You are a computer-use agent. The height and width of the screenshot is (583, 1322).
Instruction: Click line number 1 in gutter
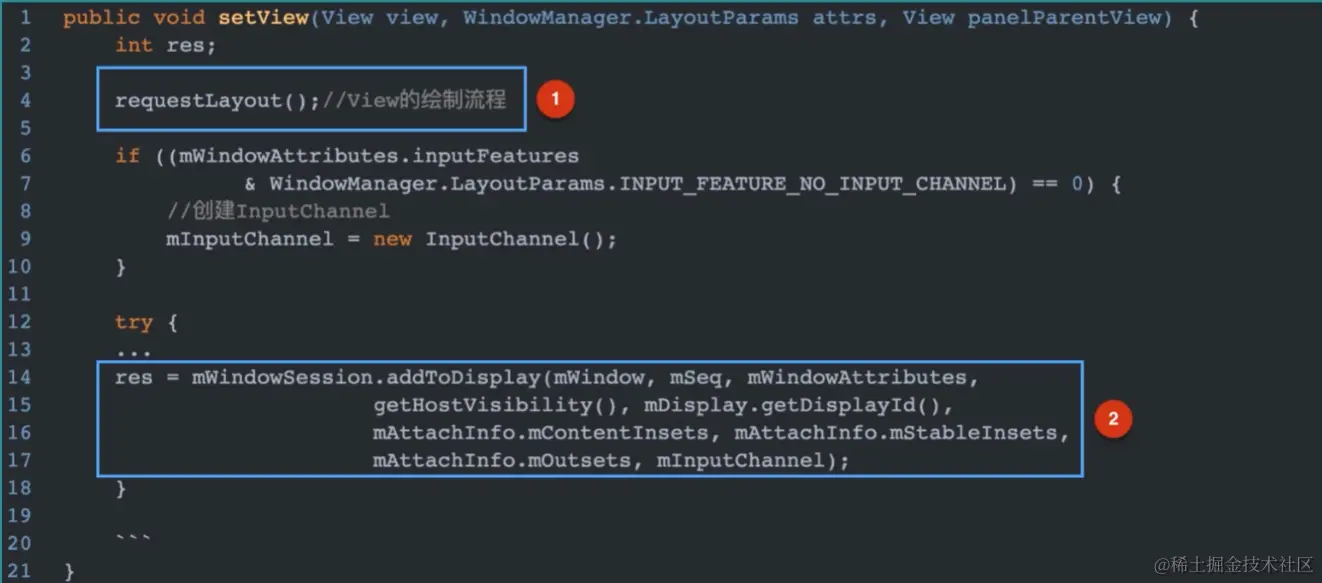coord(25,19)
